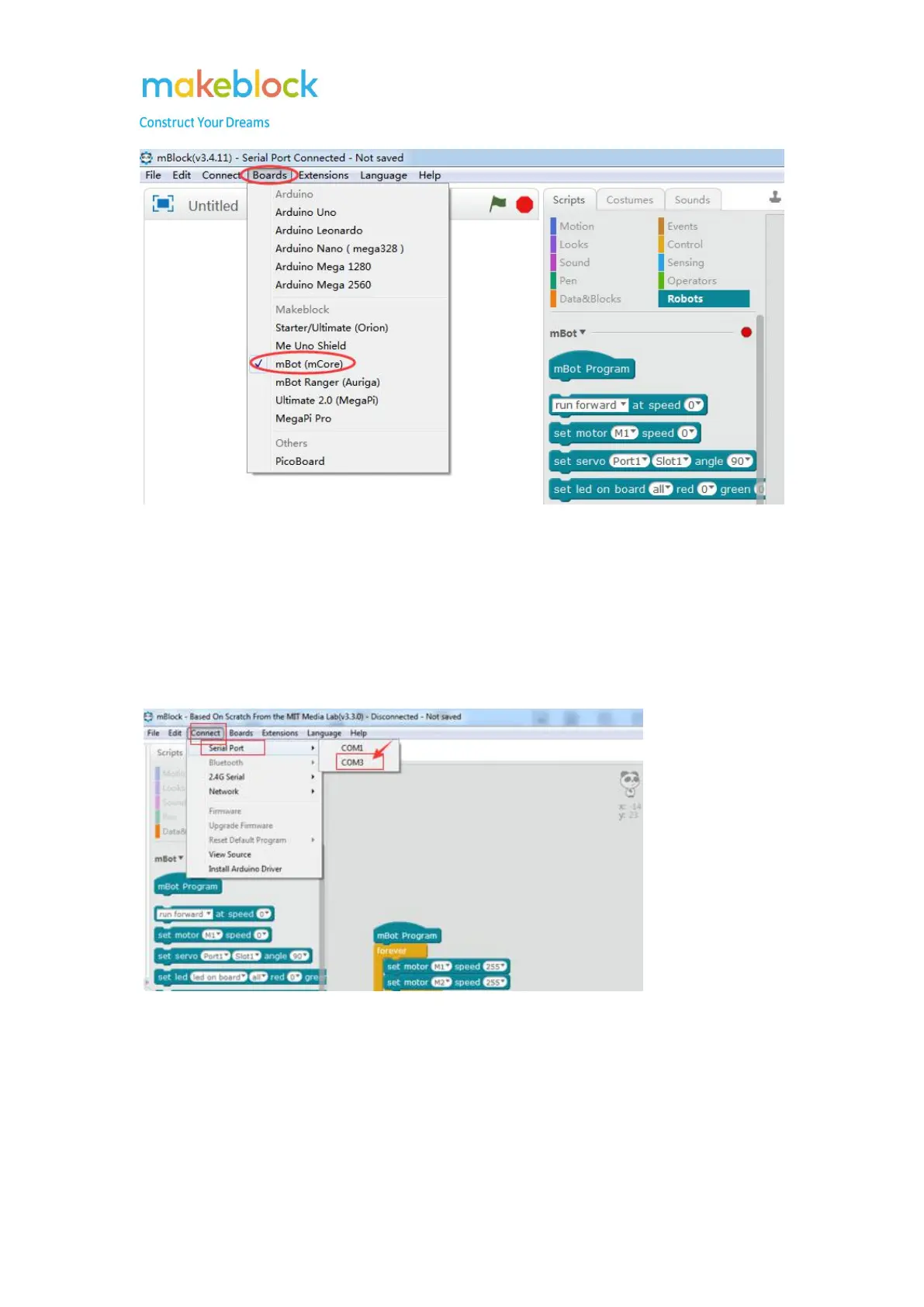
Task: Click the mBlock logo in v3.3.0 title bar
Action: click(148, 716)
